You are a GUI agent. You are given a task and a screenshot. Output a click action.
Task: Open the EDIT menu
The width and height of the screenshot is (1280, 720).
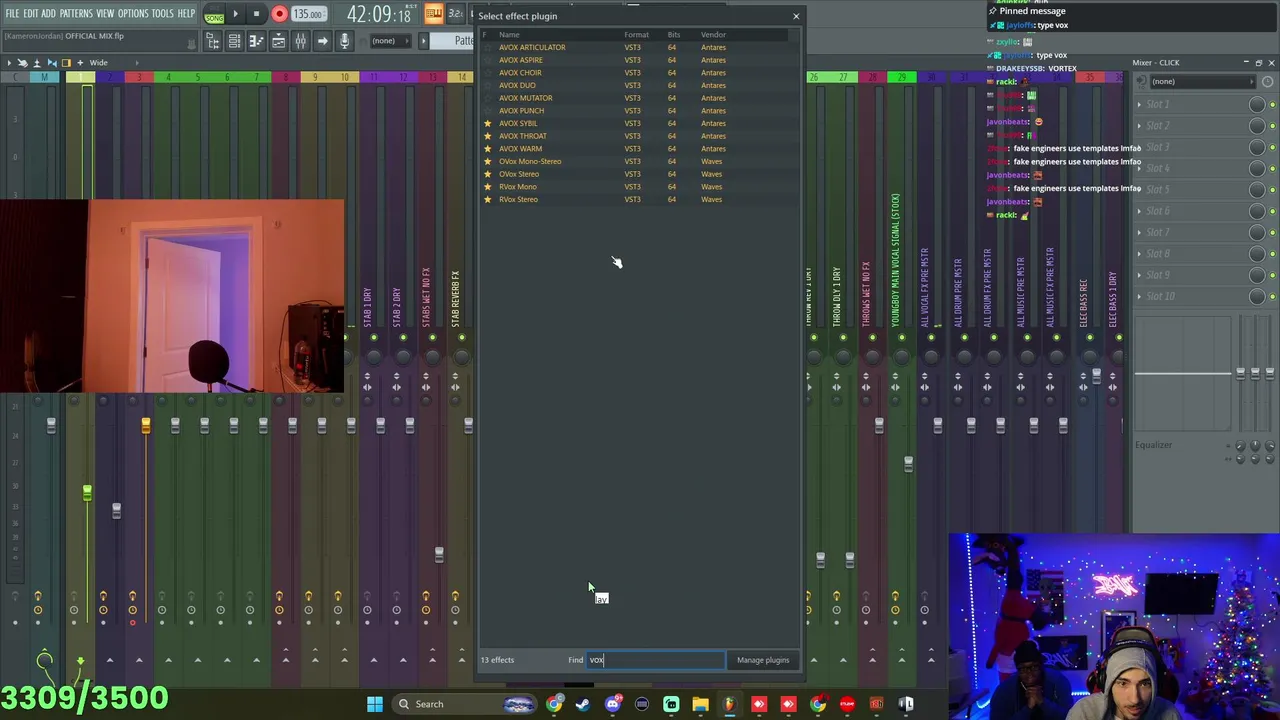[31, 14]
